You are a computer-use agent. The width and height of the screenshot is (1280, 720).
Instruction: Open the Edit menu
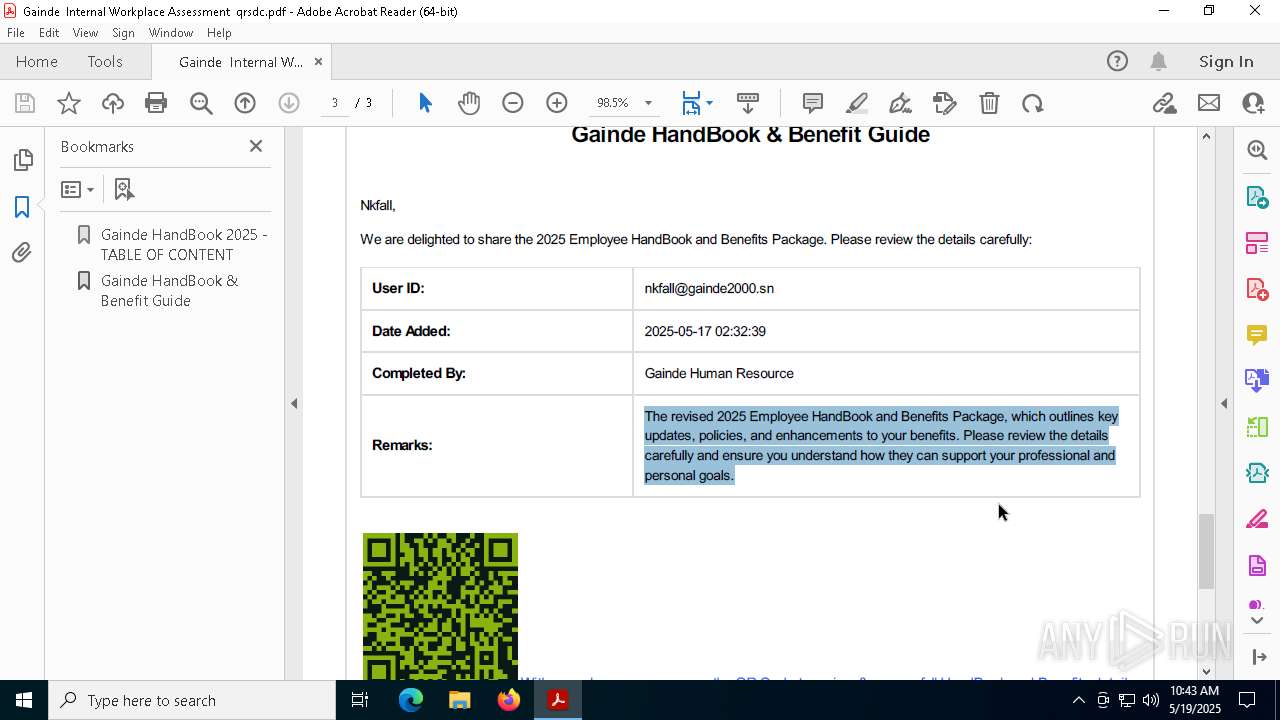[49, 33]
